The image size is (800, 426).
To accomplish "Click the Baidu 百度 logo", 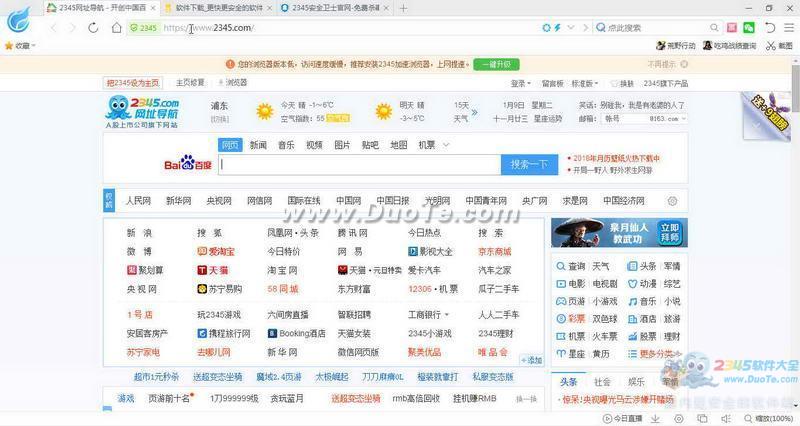I will [x=188, y=163].
